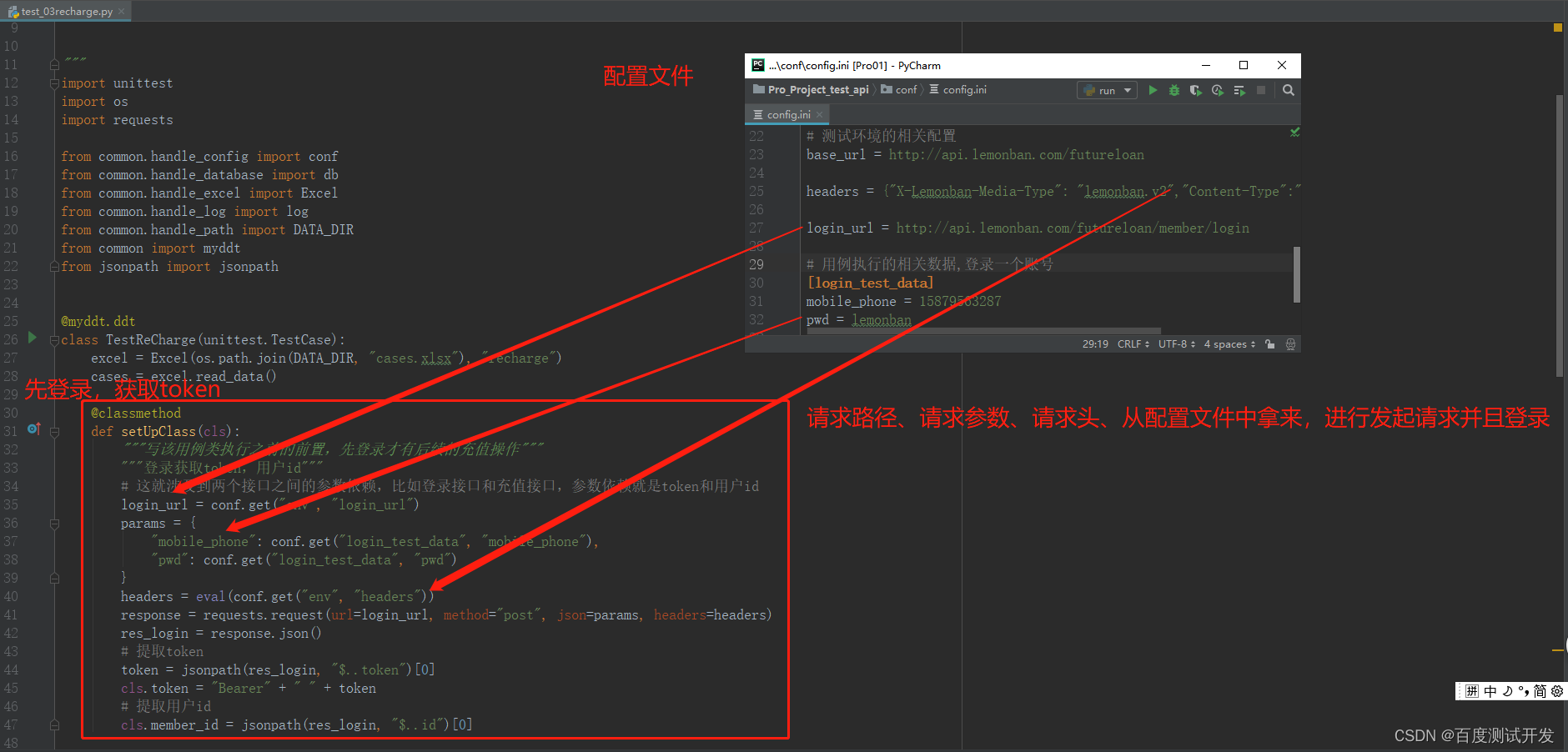Image resolution: width=1568 pixels, height=752 pixels.
Task: Click import requests statement
Action: coord(117,120)
